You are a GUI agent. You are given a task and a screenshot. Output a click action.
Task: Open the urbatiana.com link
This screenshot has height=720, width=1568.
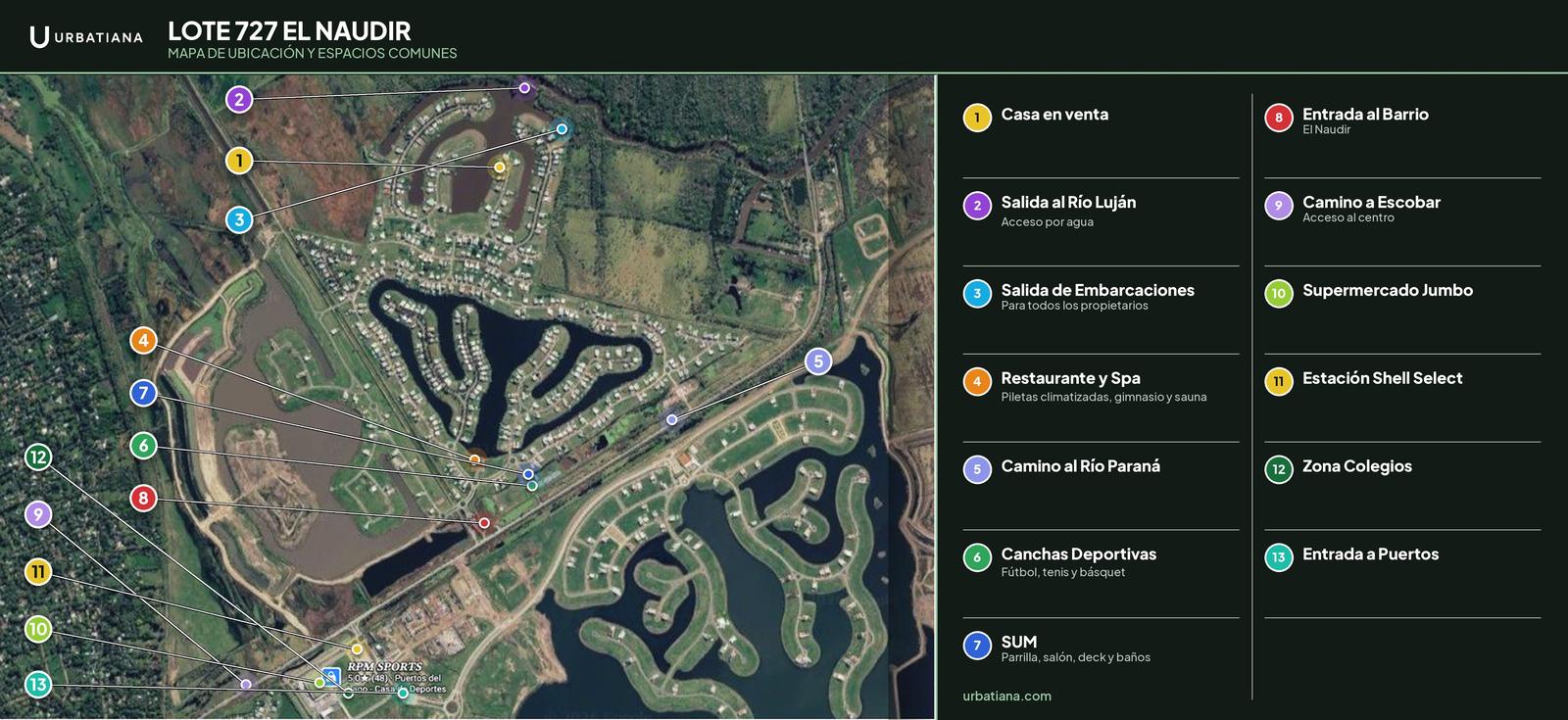point(1007,696)
